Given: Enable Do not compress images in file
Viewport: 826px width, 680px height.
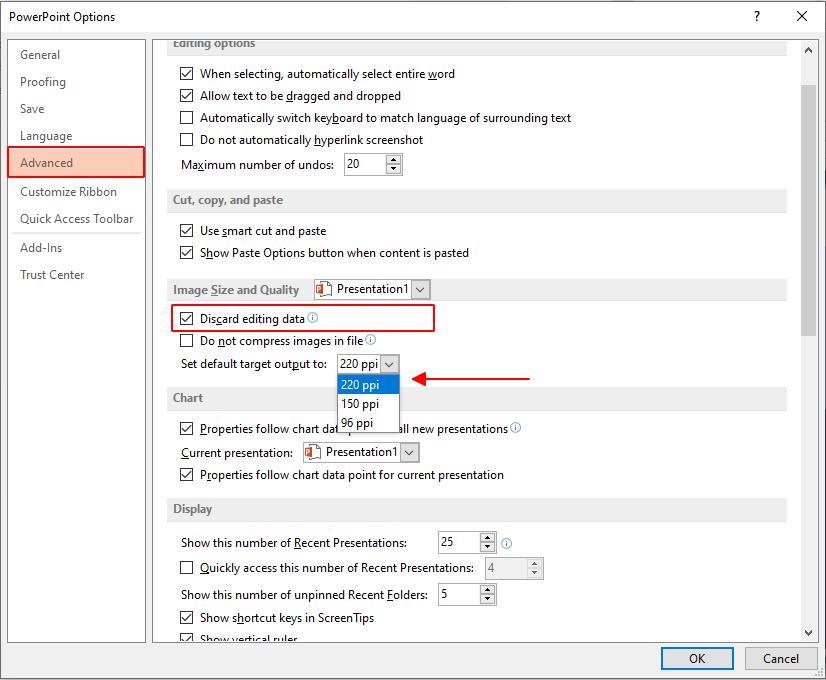Looking at the screenshot, I should coord(186,341).
